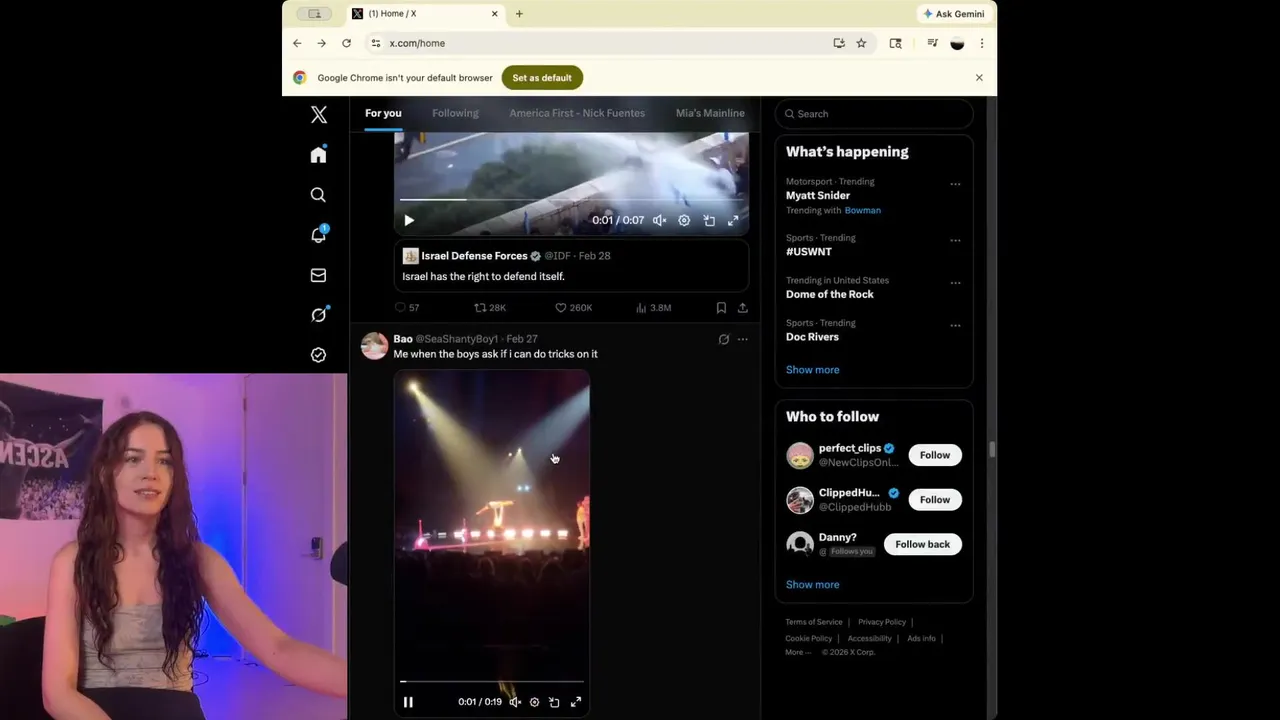Open Notifications bell in sidebar
This screenshot has height=720, width=1280.
click(318, 234)
